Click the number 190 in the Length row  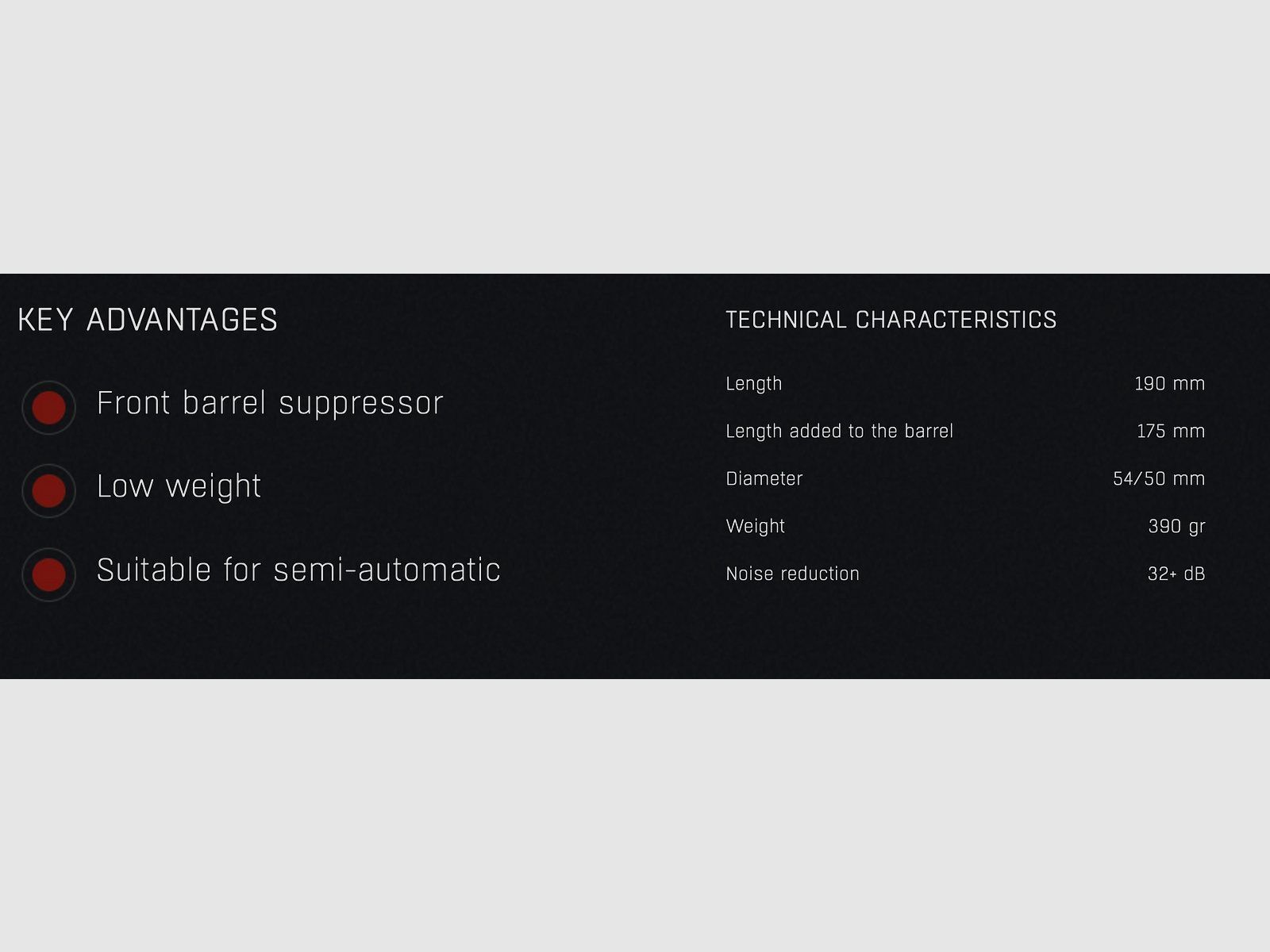pyautogui.click(x=1149, y=384)
